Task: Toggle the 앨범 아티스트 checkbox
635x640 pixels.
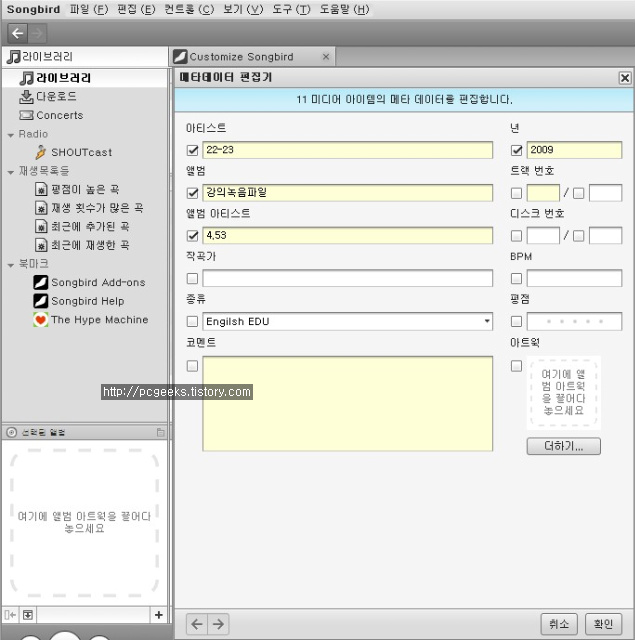Action: click(192, 236)
